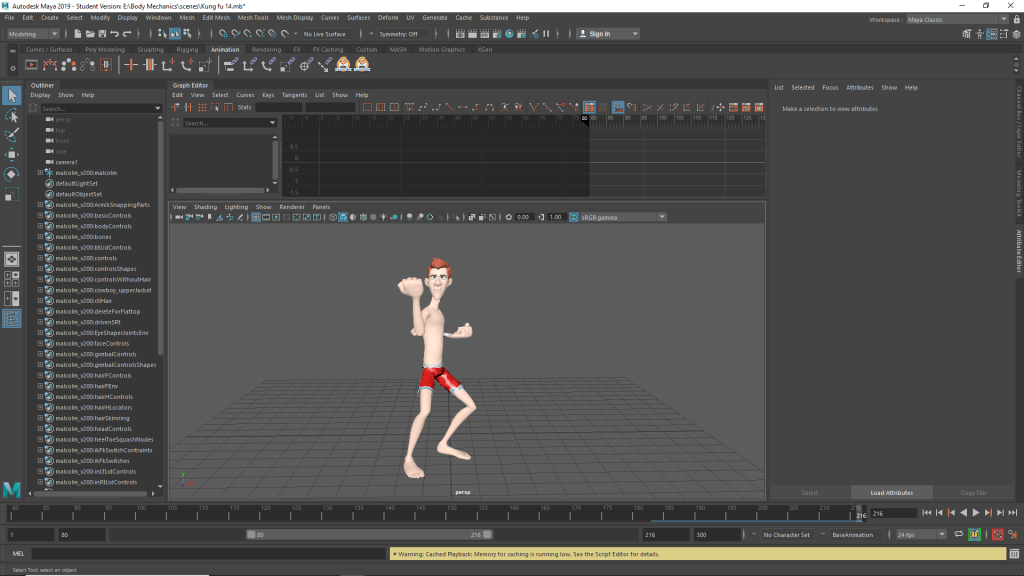Open the Modeling menu set dropdown
1024x576 pixels.
pyautogui.click(x=34, y=34)
